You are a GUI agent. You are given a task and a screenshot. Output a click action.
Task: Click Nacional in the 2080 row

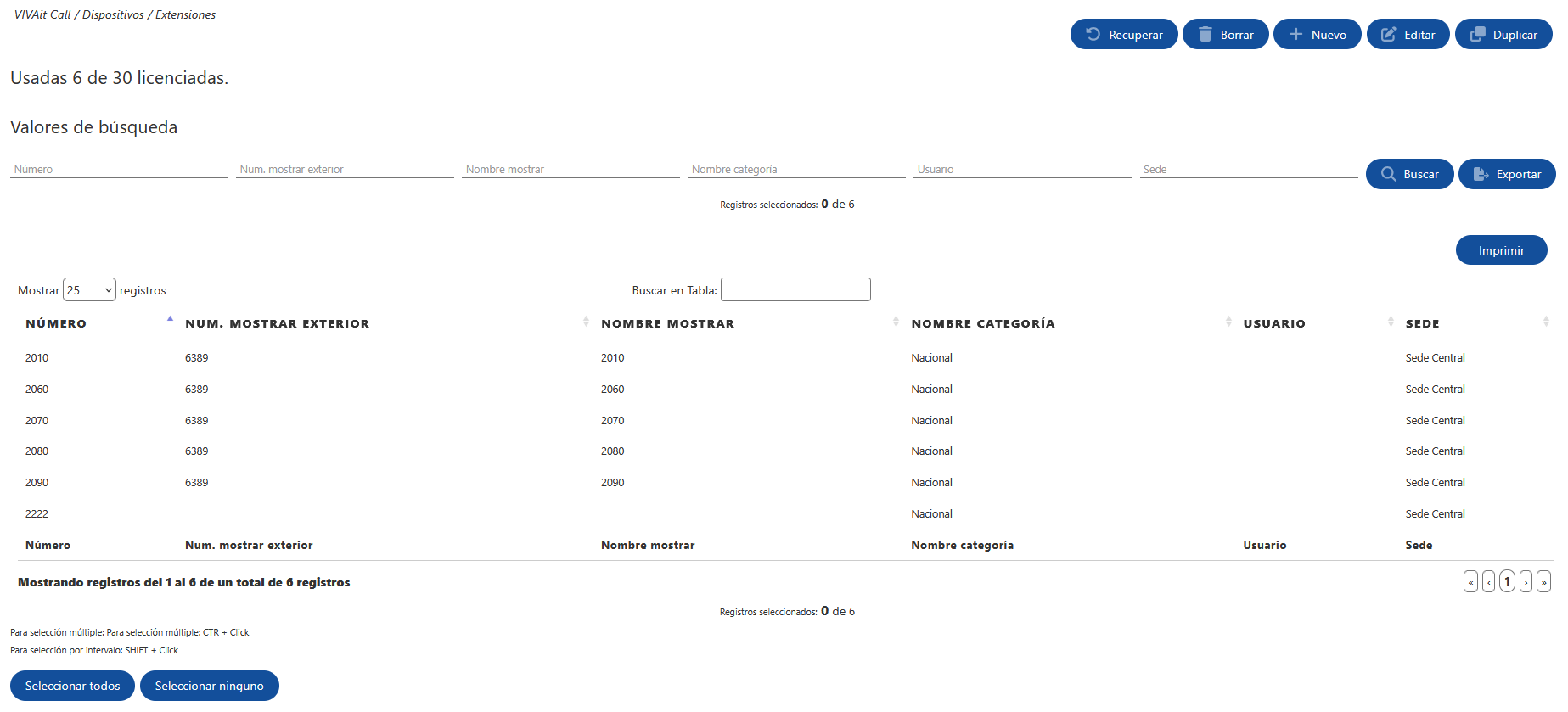(931, 451)
